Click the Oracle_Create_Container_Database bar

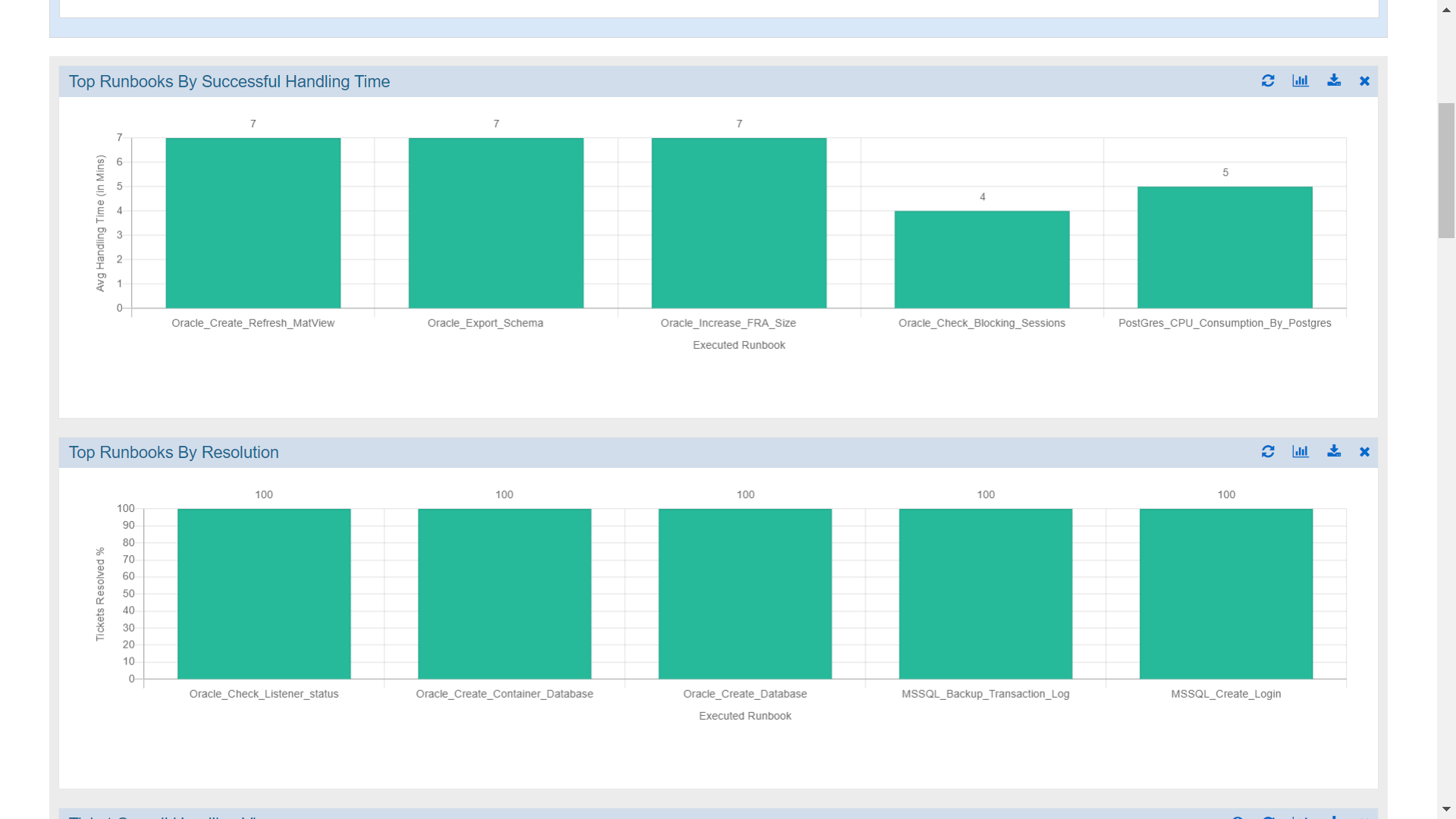pos(504,594)
